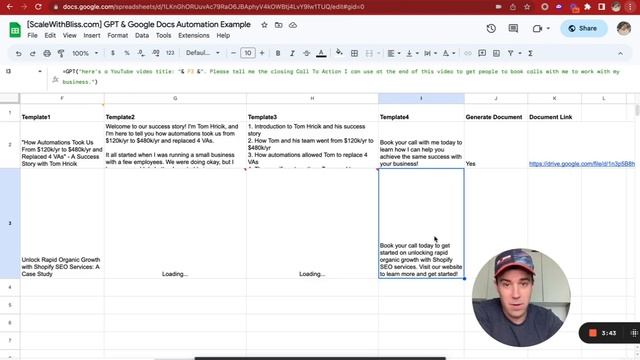Screen dimensions: 640x360
Task: Open more number formats (123)
Action: point(170,53)
